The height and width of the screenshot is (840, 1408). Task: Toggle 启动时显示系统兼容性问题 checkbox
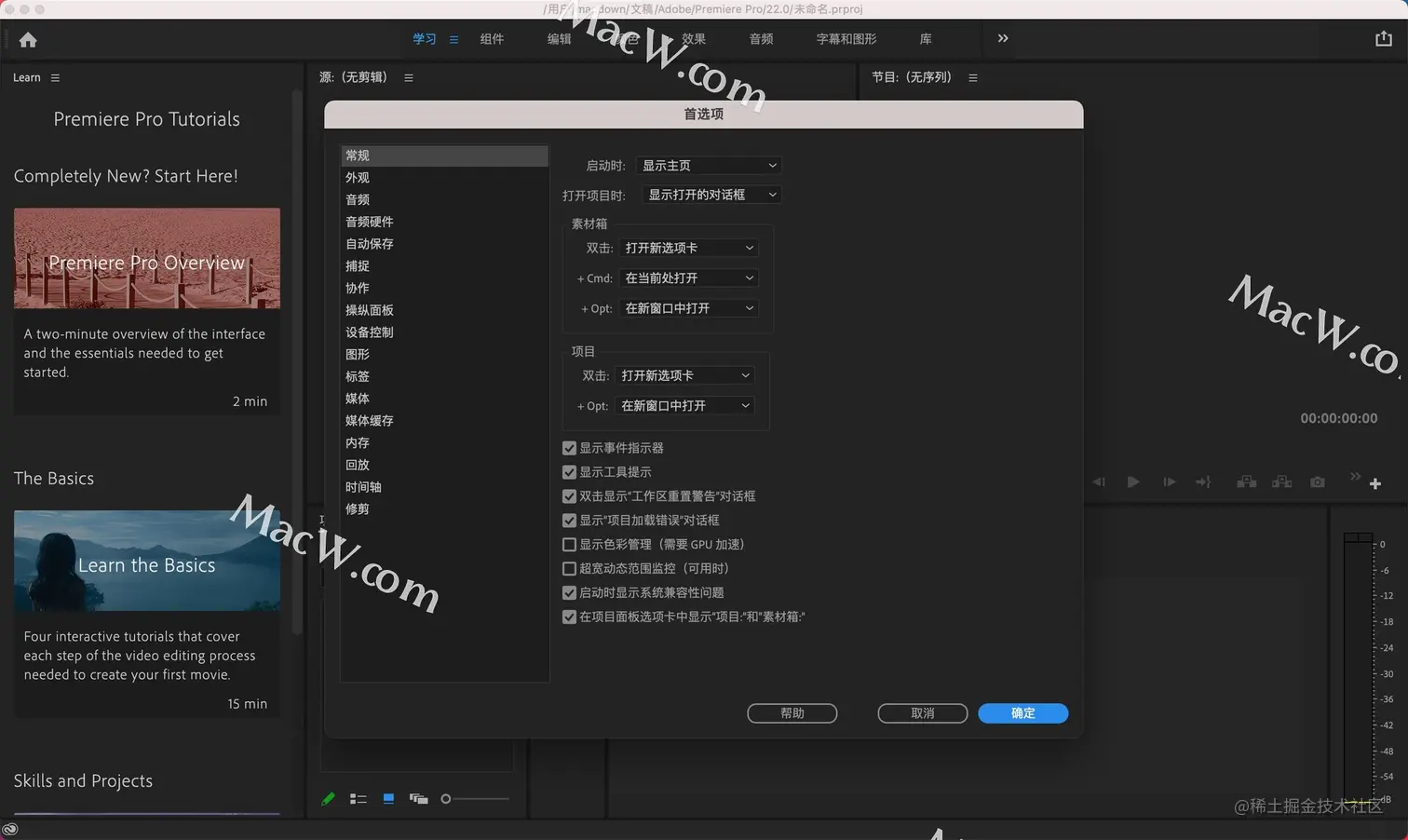(569, 592)
